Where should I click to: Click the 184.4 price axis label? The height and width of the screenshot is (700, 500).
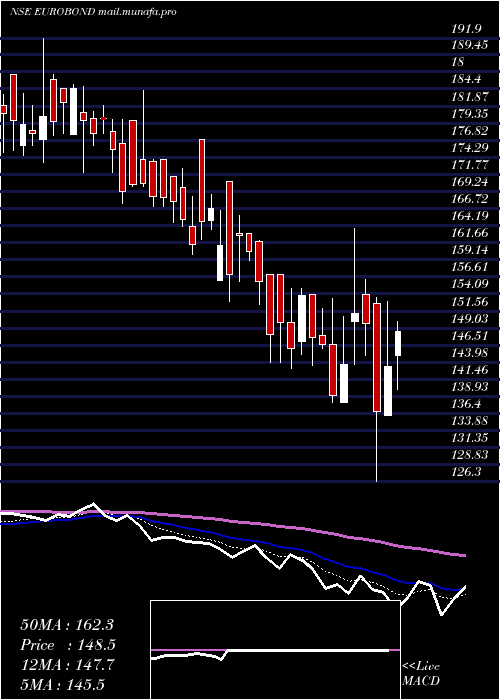[466, 79]
